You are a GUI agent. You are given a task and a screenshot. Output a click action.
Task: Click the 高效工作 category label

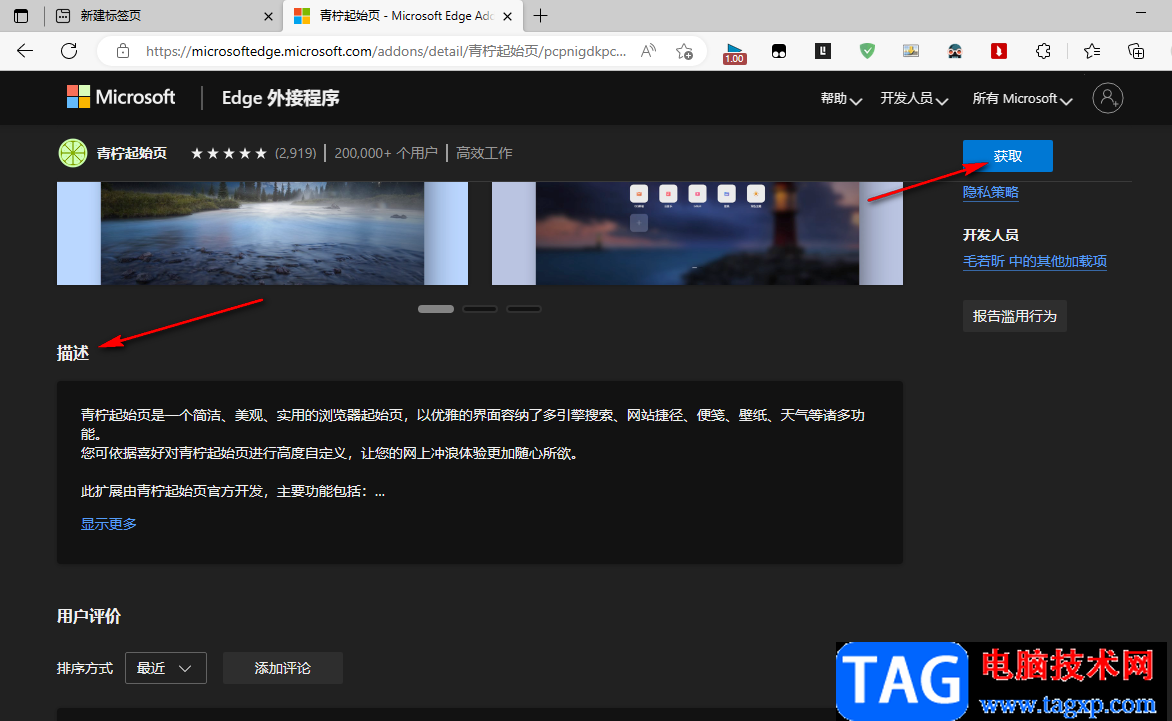484,153
